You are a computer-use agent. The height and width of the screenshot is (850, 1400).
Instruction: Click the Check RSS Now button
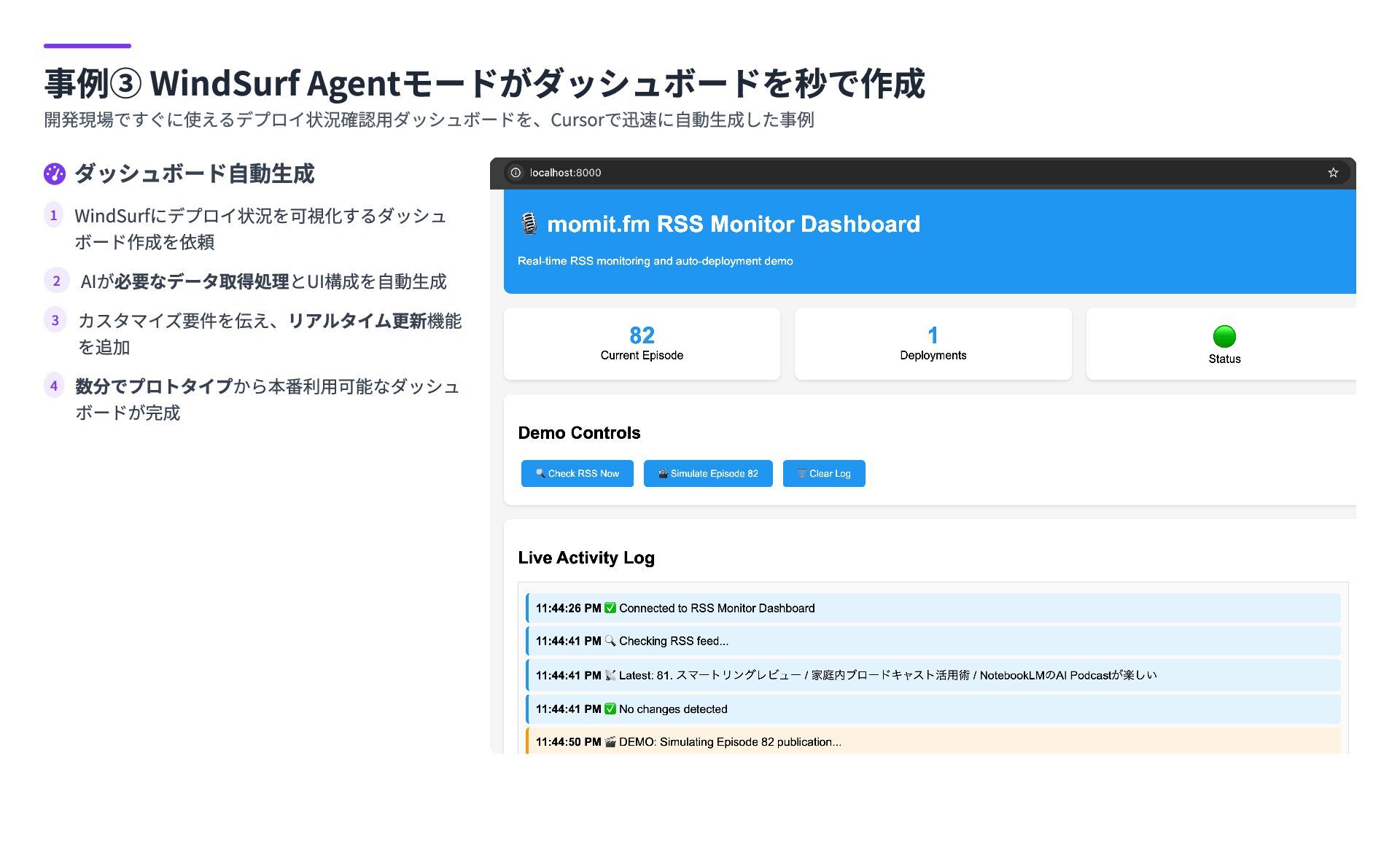coord(577,474)
